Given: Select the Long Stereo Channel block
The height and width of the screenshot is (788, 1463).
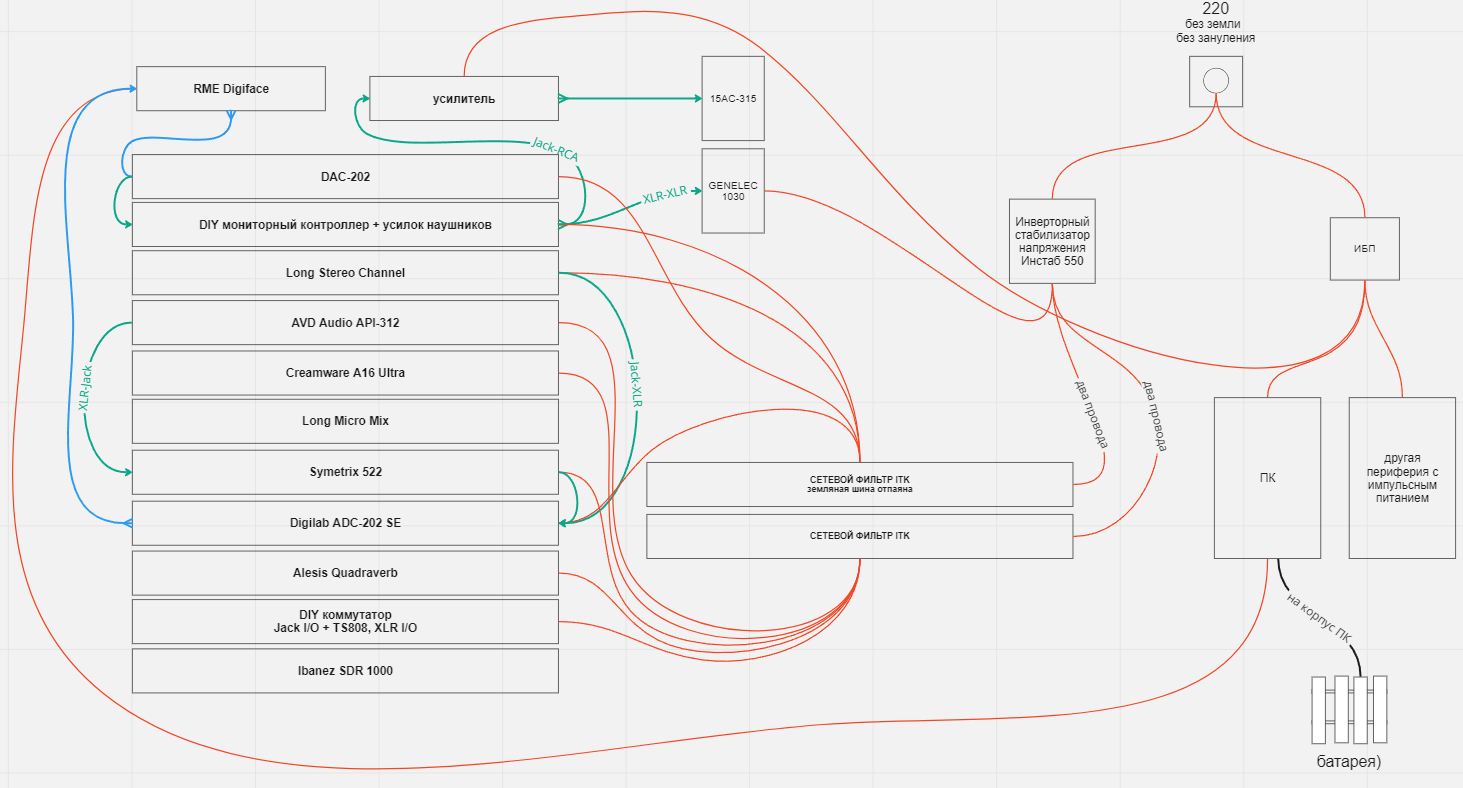Looking at the screenshot, I should click(345, 273).
